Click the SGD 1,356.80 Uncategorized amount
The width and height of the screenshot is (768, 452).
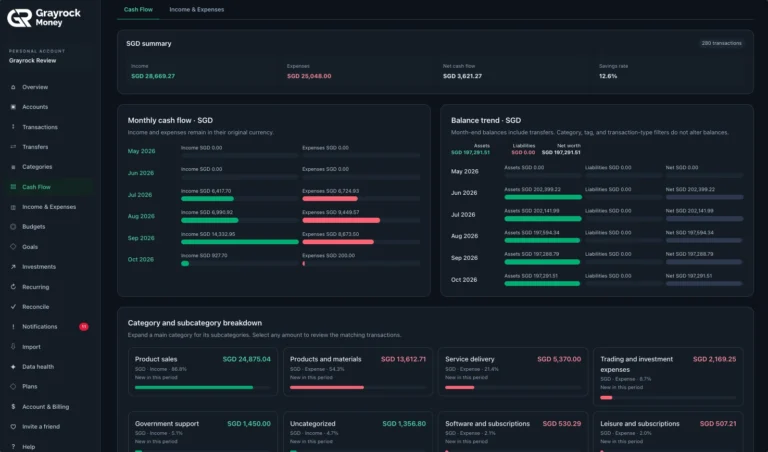point(404,424)
